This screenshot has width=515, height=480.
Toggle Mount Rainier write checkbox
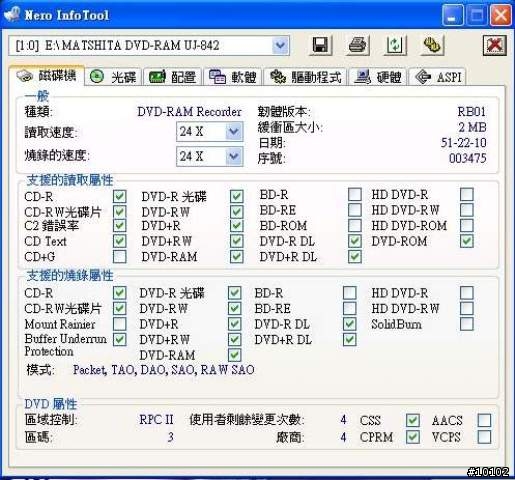tap(120, 324)
